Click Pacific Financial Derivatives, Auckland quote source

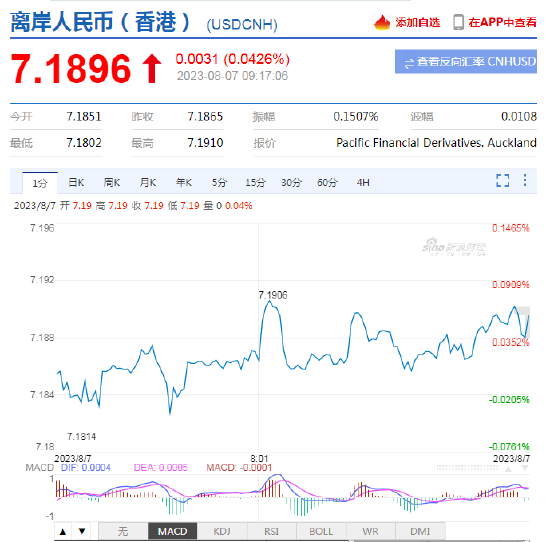(436, 143)
